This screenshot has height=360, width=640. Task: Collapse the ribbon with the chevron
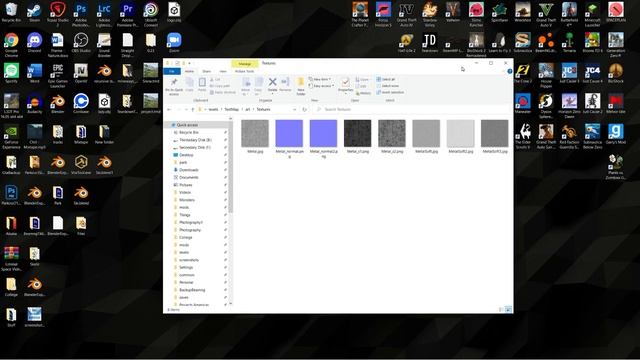click(x=503, y=71)
